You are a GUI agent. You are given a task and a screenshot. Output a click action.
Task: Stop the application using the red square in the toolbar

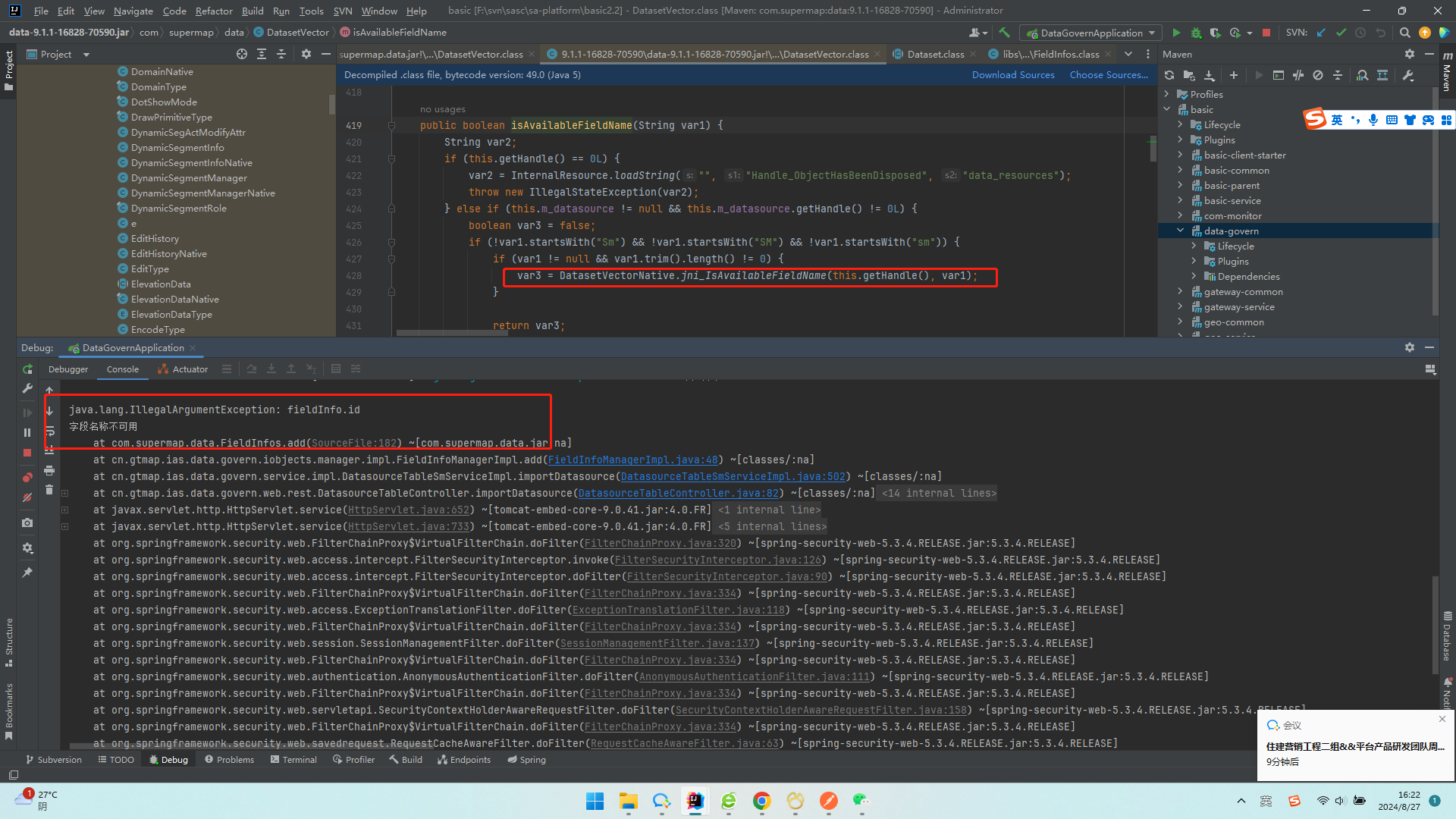[1266, 33]
